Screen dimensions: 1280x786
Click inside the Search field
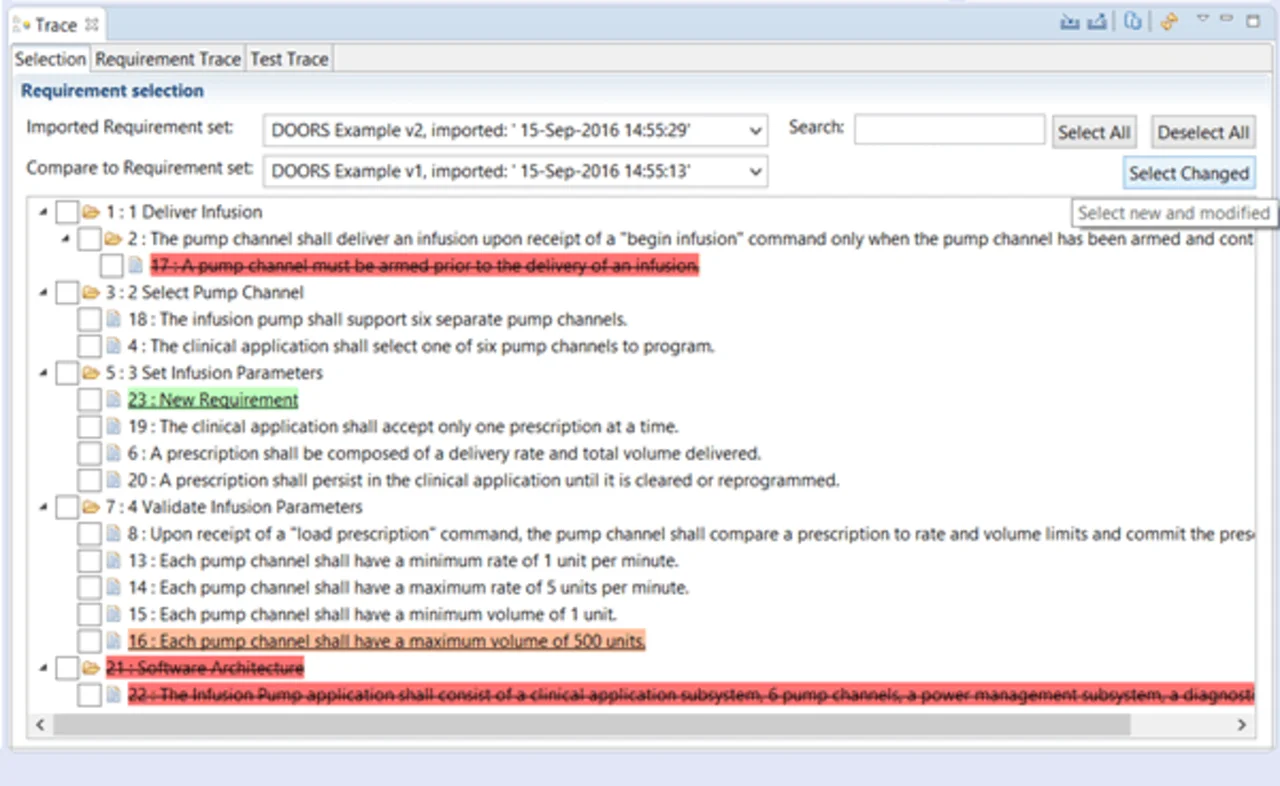[949, 129]
